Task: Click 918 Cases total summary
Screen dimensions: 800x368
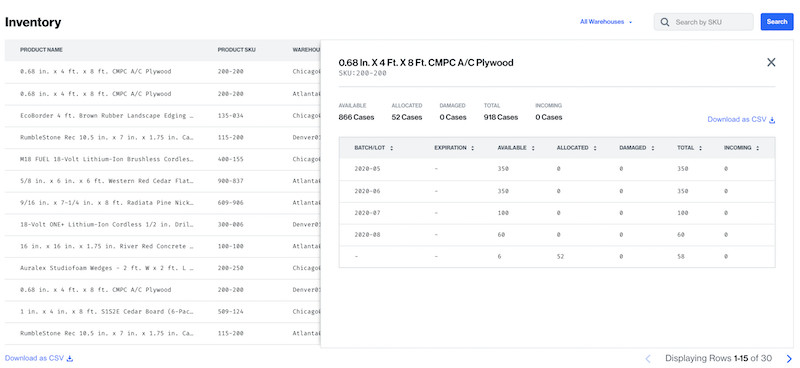Action: (x=501, y=117)
